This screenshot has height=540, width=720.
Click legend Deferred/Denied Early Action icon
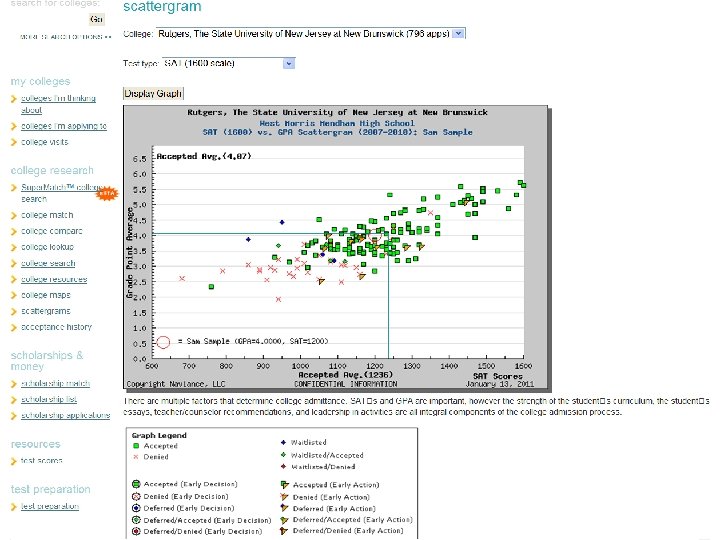tap(284, 531)
